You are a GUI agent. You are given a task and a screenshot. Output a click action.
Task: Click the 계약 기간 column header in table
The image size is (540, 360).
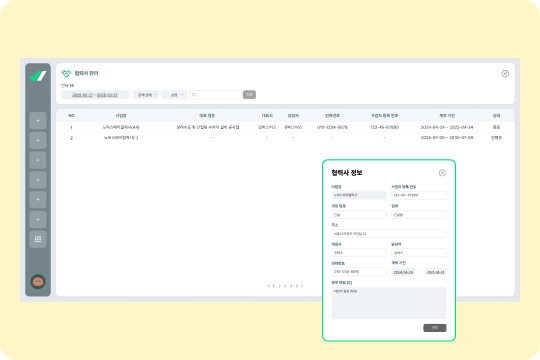[447, 116]
